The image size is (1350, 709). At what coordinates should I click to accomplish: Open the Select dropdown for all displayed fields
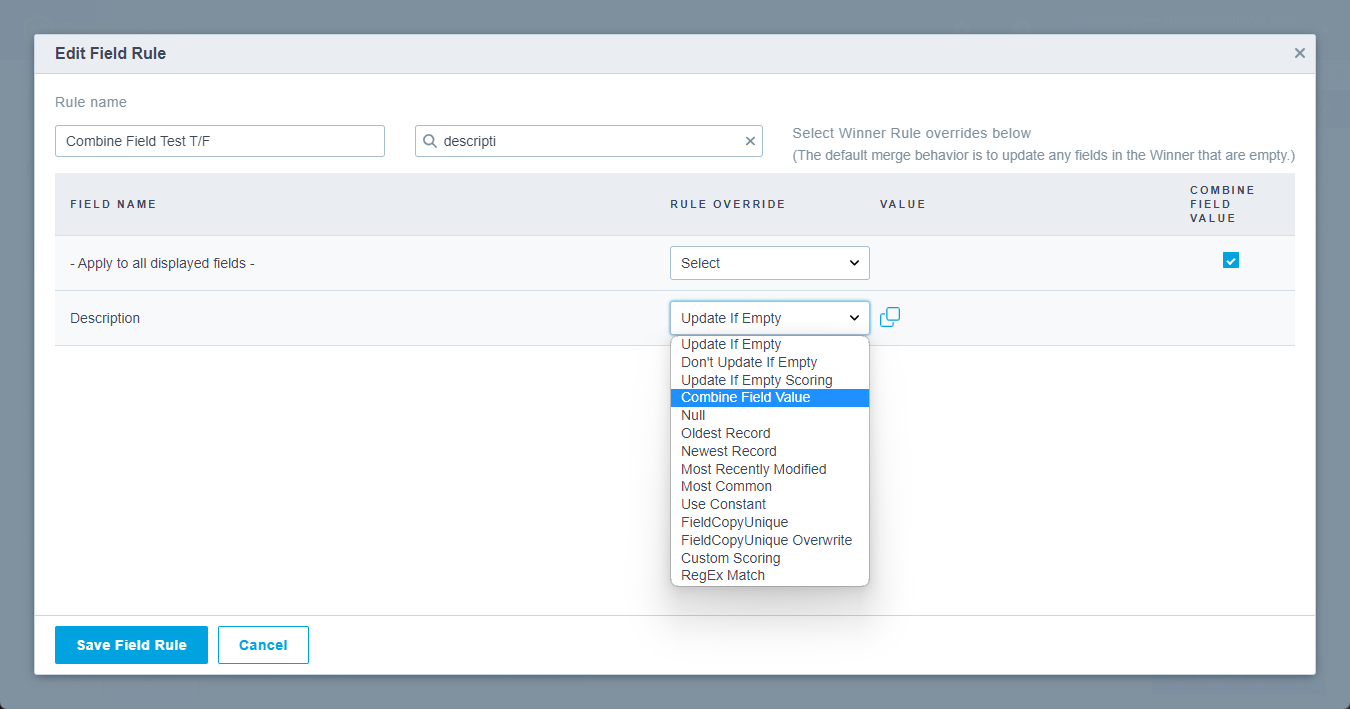click(769, 262)
